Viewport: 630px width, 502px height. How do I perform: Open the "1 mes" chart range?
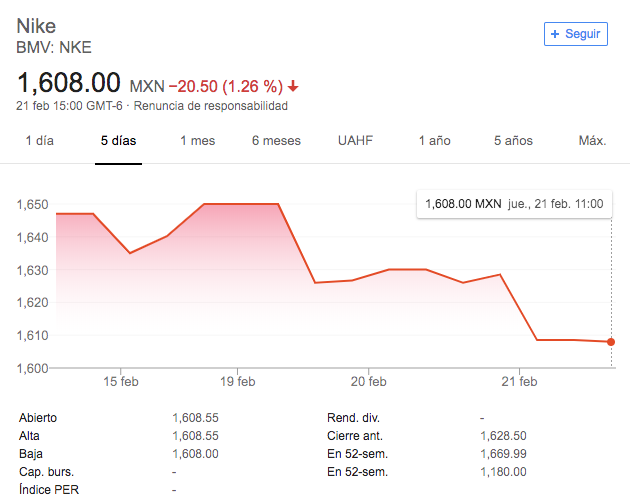[x=197, y=141]
